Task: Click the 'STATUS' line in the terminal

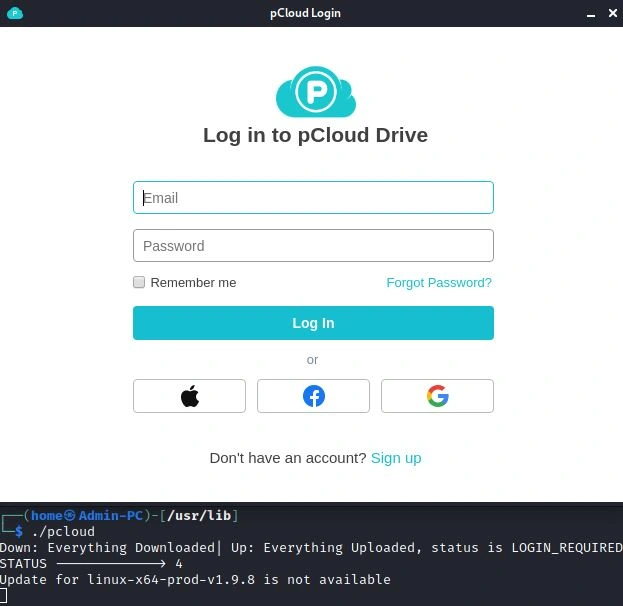Action: pyautogui.click(x=91, y=563)
